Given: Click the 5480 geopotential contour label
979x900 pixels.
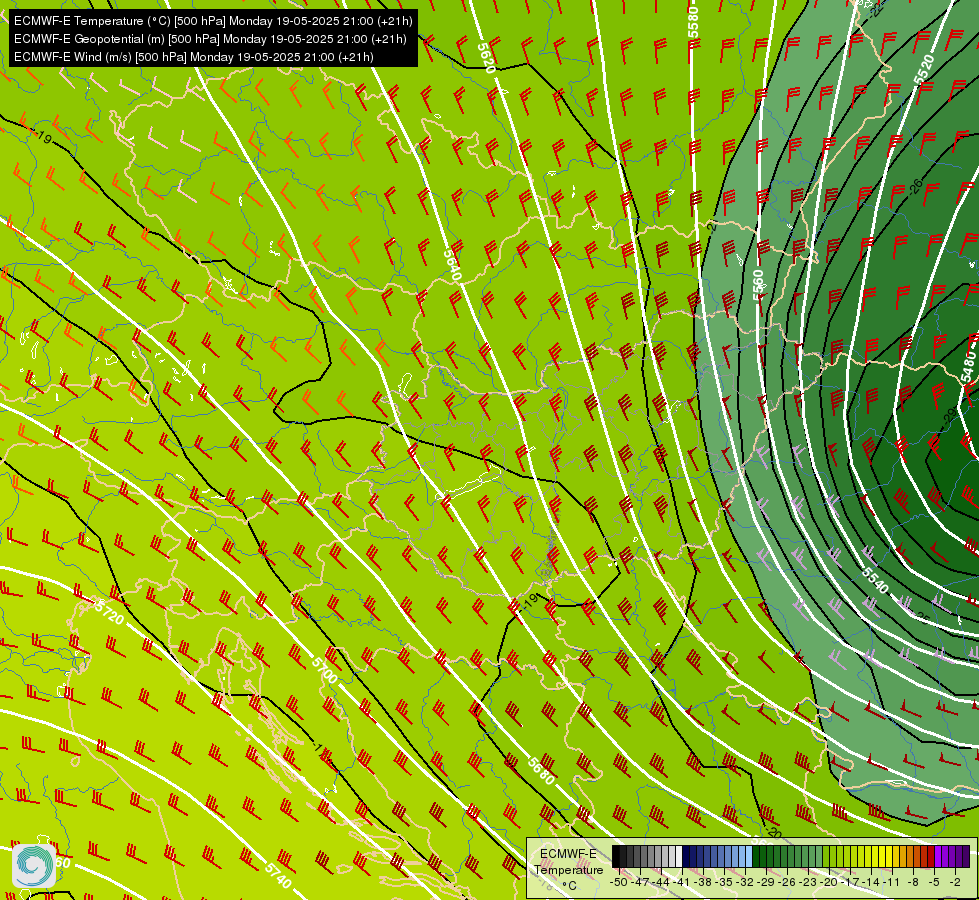Looking at the screenshot, I should click(968, 367).
